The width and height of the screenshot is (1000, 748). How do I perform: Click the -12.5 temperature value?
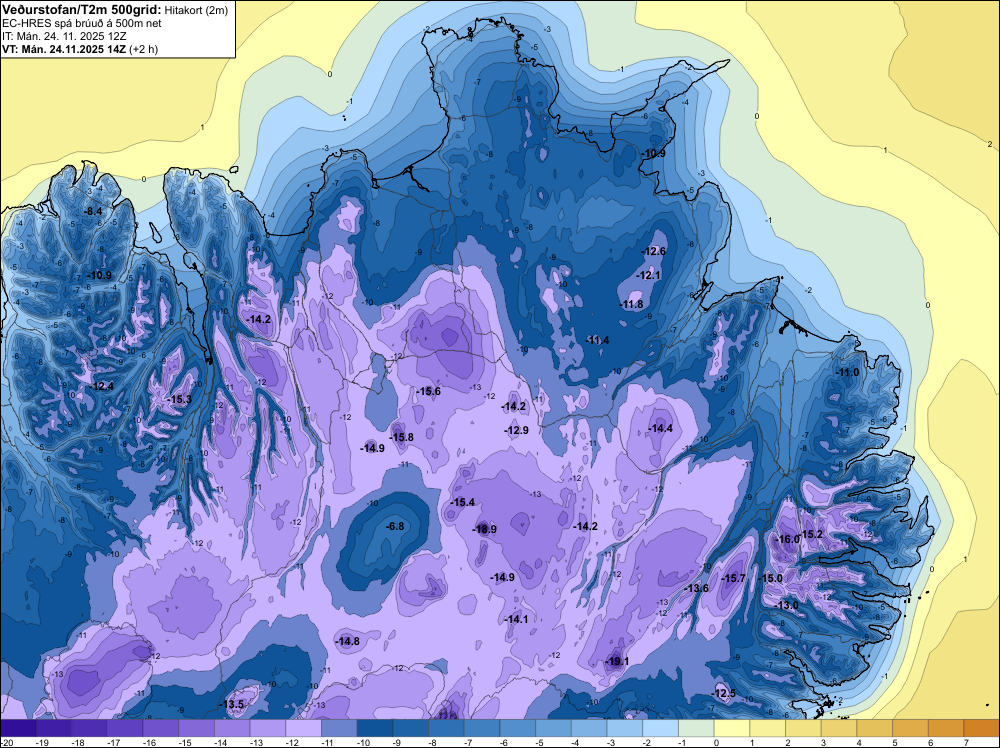click(723, 694)
